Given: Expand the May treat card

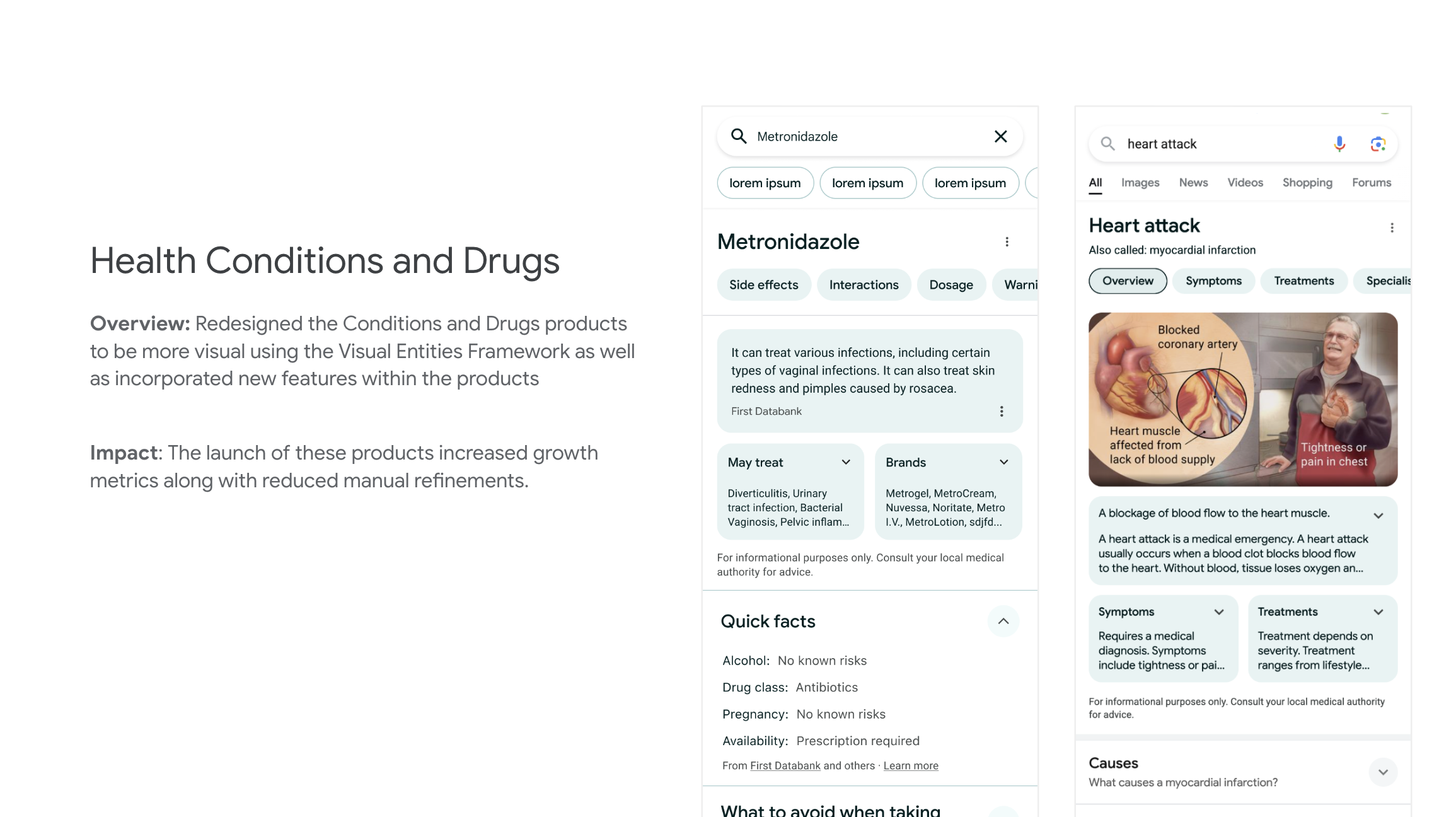Looking at the screenshot, I should point(846,462).
